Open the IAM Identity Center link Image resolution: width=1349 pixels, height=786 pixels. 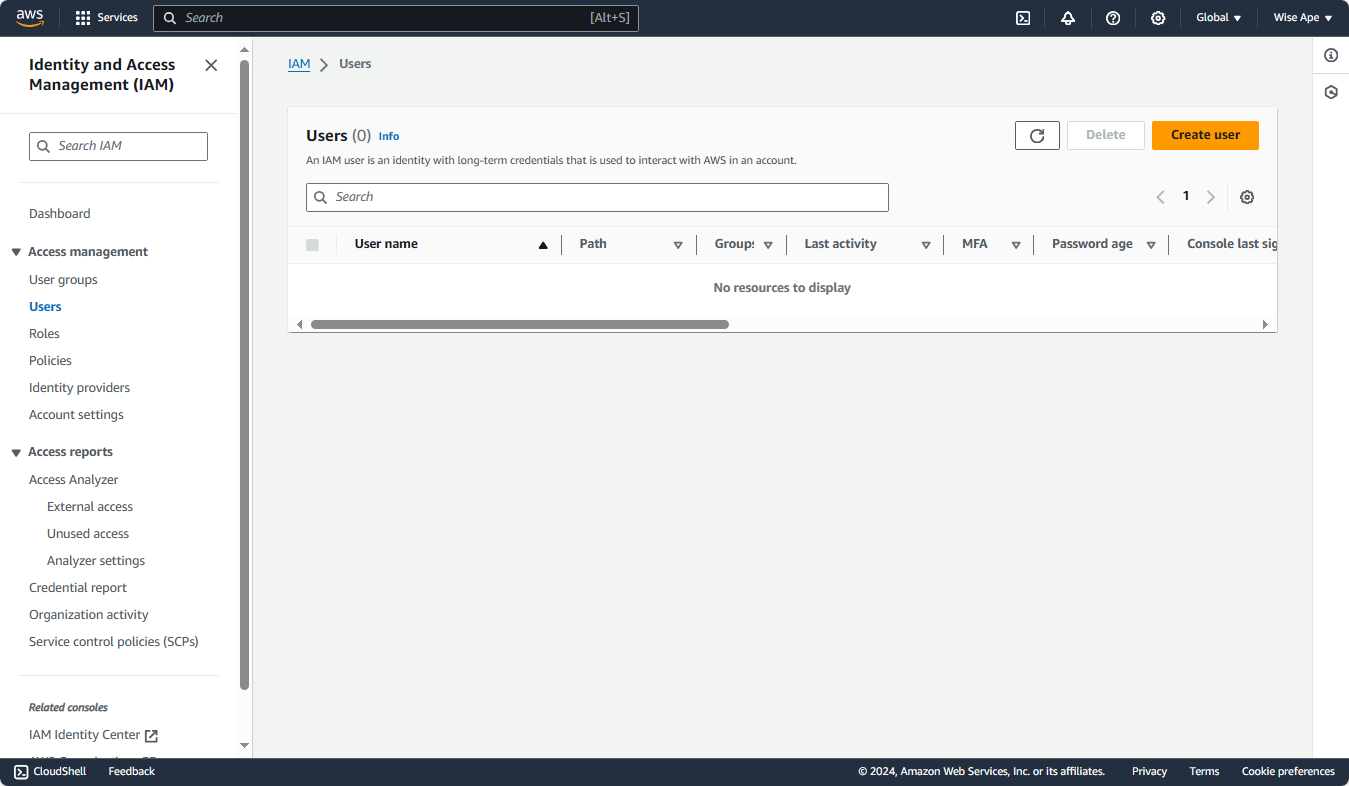[x=85, y=735]
